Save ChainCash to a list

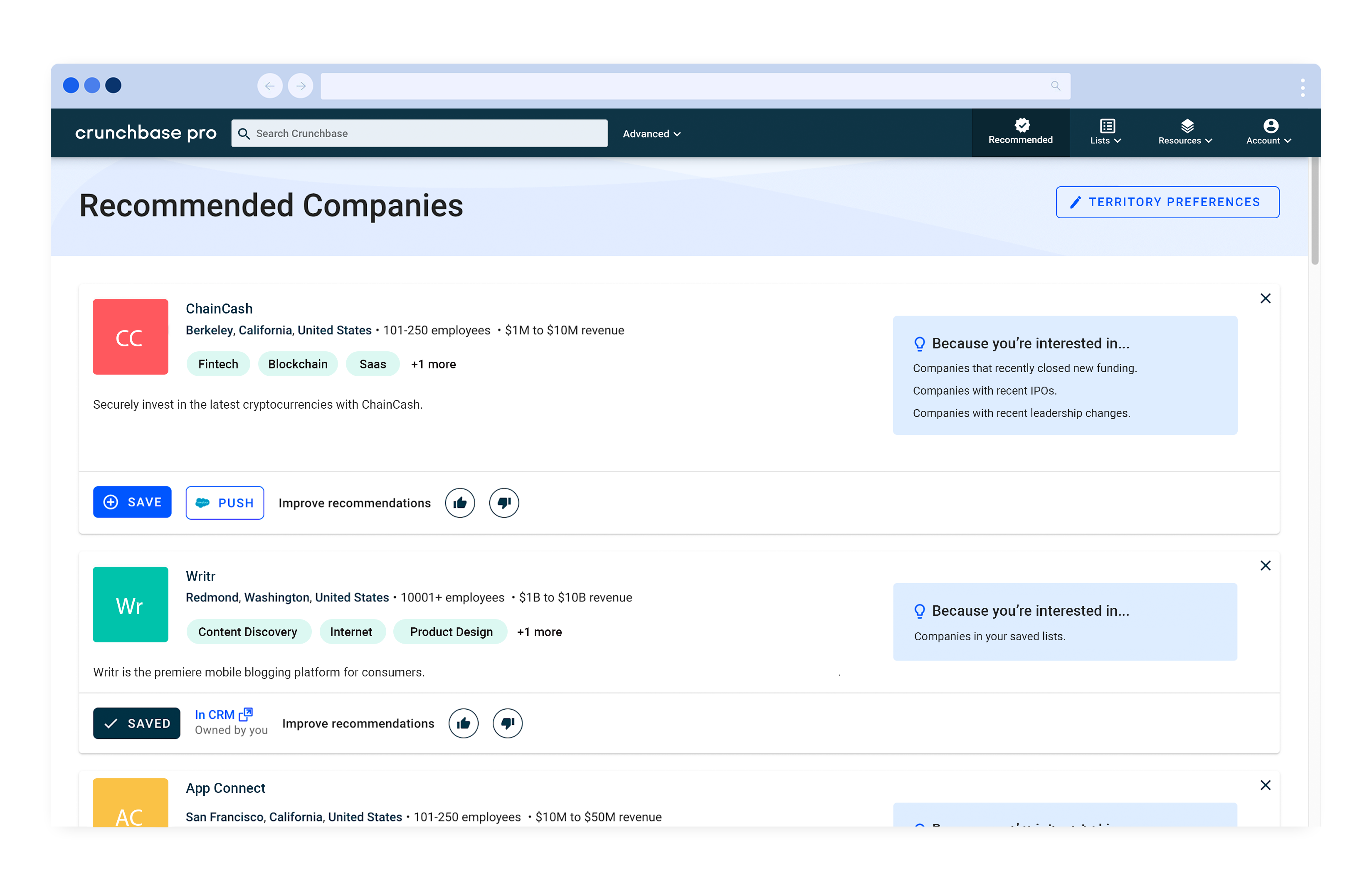tap(132, 502)
